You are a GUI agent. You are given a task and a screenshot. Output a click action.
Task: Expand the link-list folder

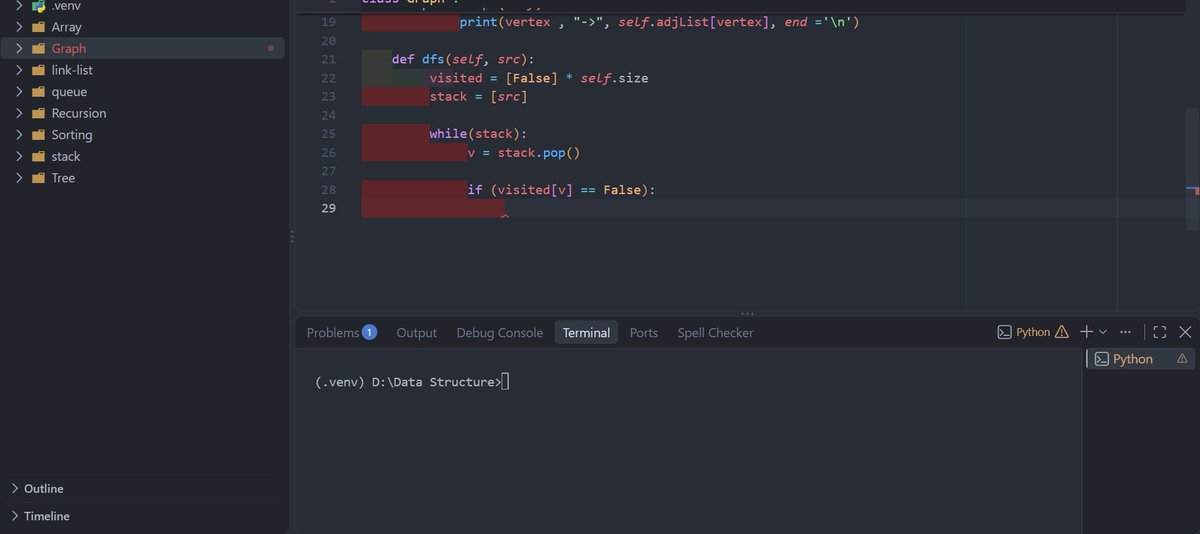click(x=19, y=70)
